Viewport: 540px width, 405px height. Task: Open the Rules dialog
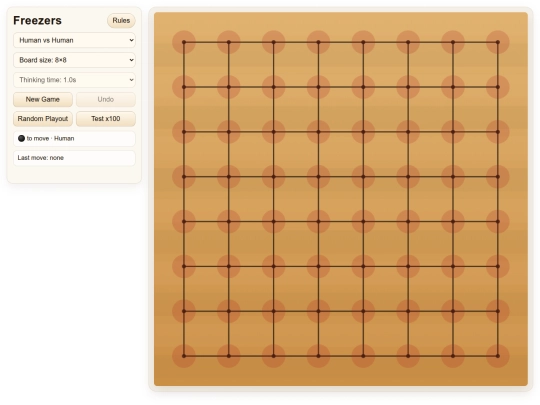(121, 21)
